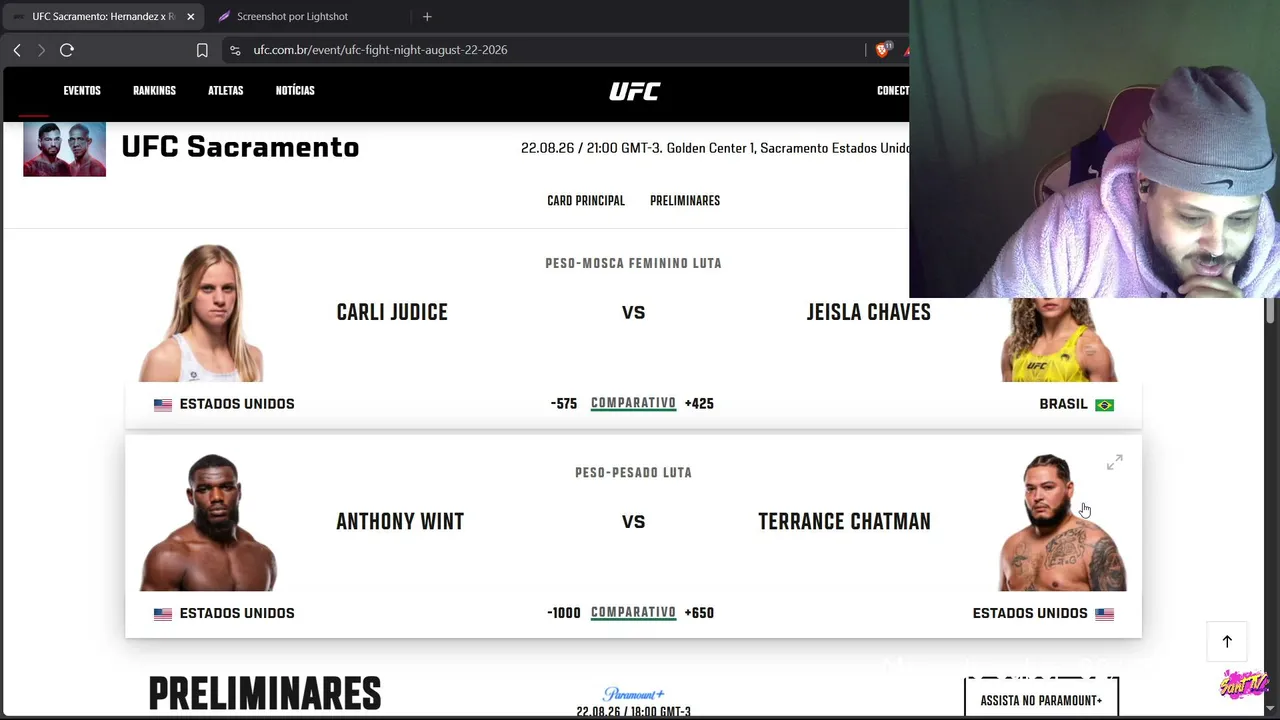Click the Assista no Paramount+ button
Image resolution: width=1280 pixels, height=720 pixels.
tap(1041, 699)
